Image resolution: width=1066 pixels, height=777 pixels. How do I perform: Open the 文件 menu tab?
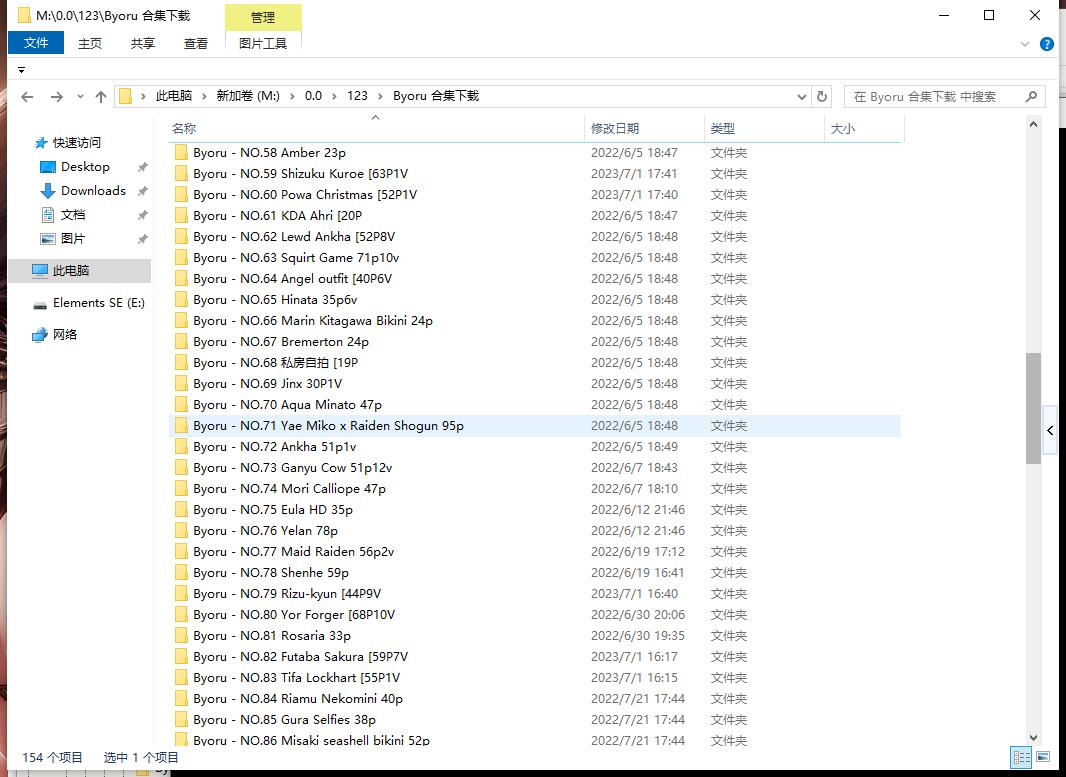(36, 43)
